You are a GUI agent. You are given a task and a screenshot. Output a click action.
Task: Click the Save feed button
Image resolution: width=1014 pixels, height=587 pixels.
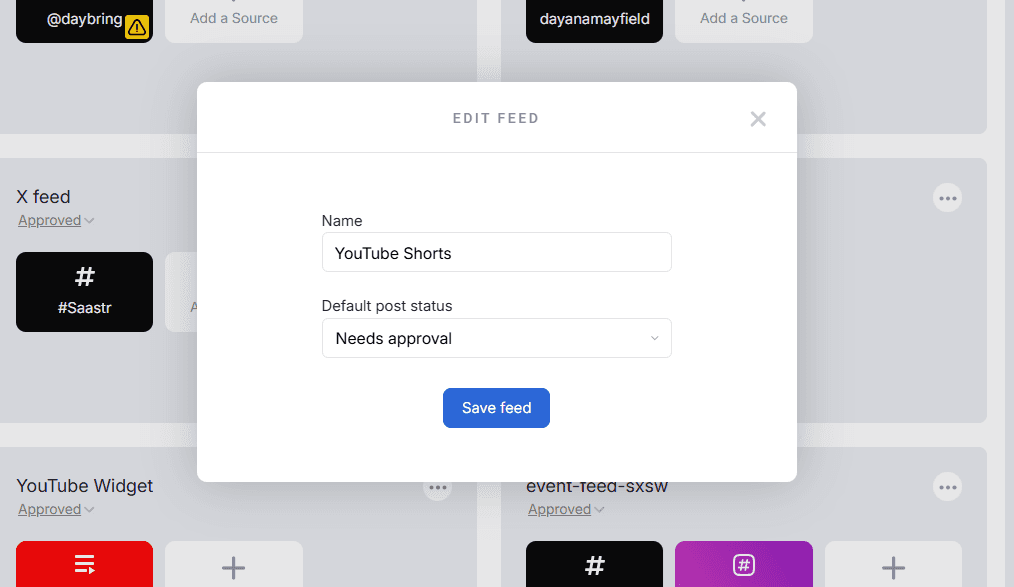[496, 408]
